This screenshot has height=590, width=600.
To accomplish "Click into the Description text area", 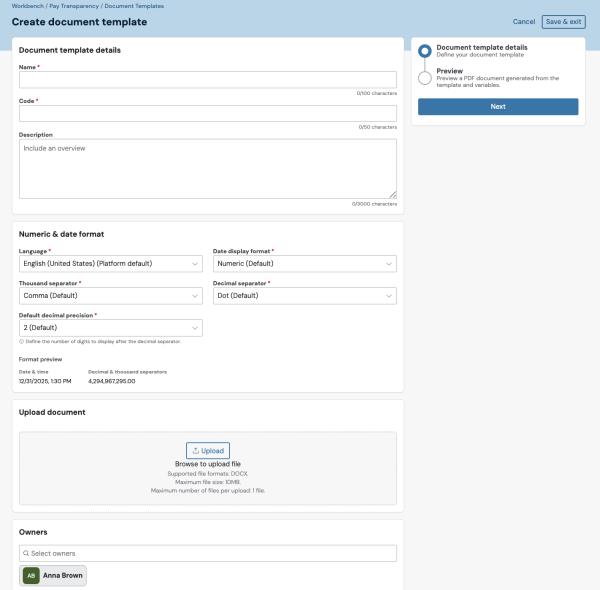I will [x=208, y=169].
